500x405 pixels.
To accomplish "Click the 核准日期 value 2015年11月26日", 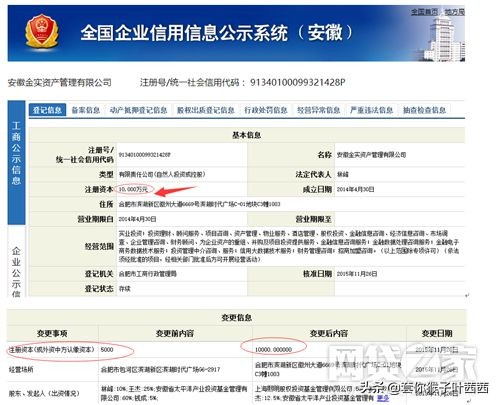I will point(357,274).
